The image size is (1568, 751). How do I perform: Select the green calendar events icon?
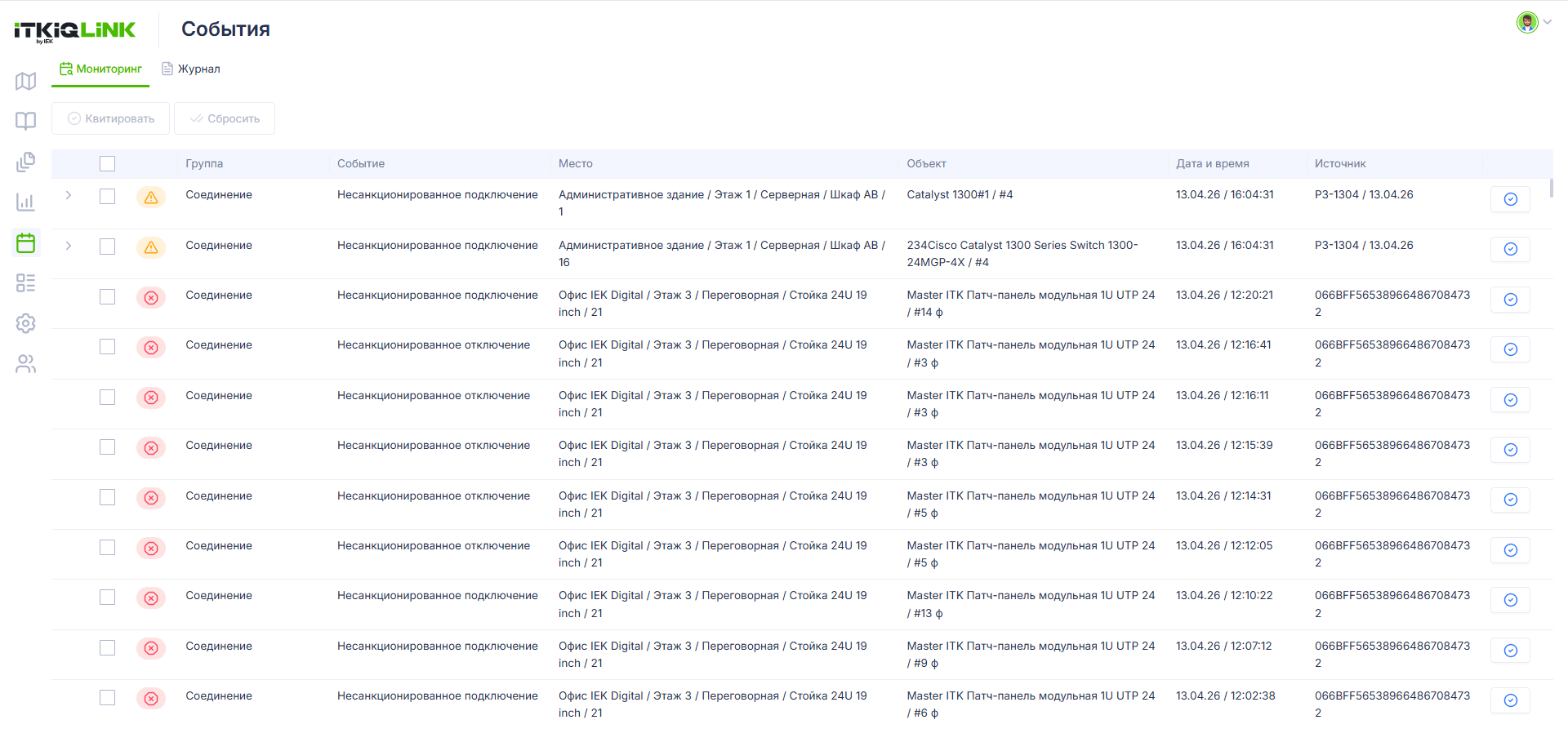pos(25,242)
